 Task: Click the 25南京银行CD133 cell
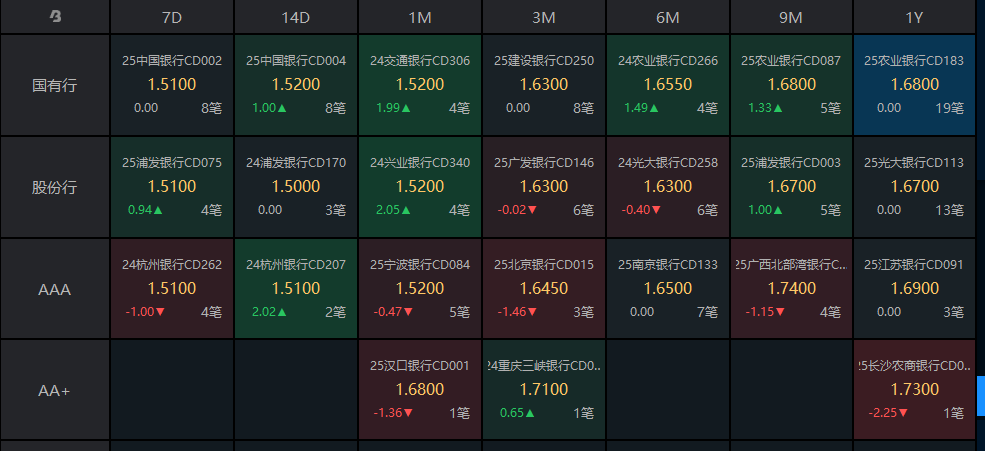[x=668, y=289]
